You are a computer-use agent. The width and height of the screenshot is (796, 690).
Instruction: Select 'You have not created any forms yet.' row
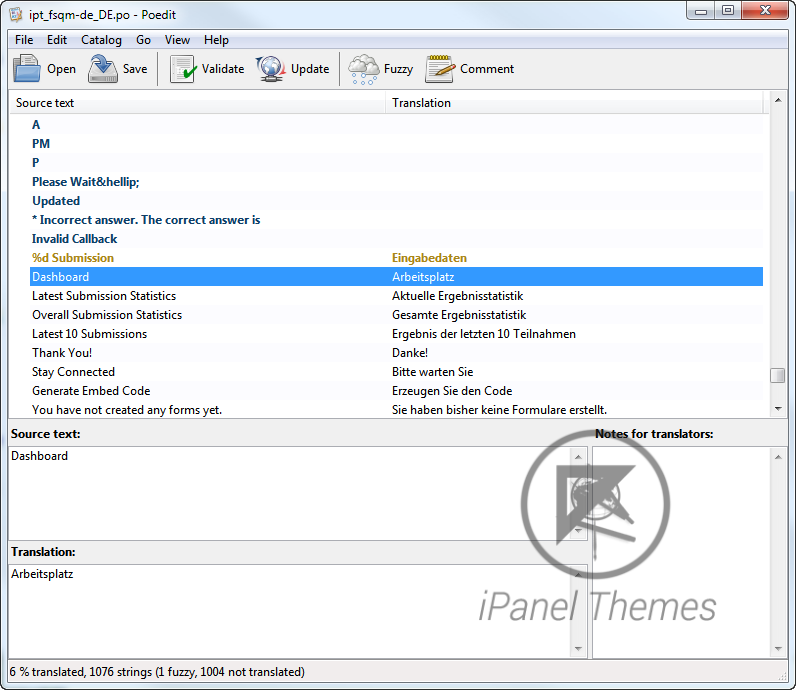[x=396, y=409]
